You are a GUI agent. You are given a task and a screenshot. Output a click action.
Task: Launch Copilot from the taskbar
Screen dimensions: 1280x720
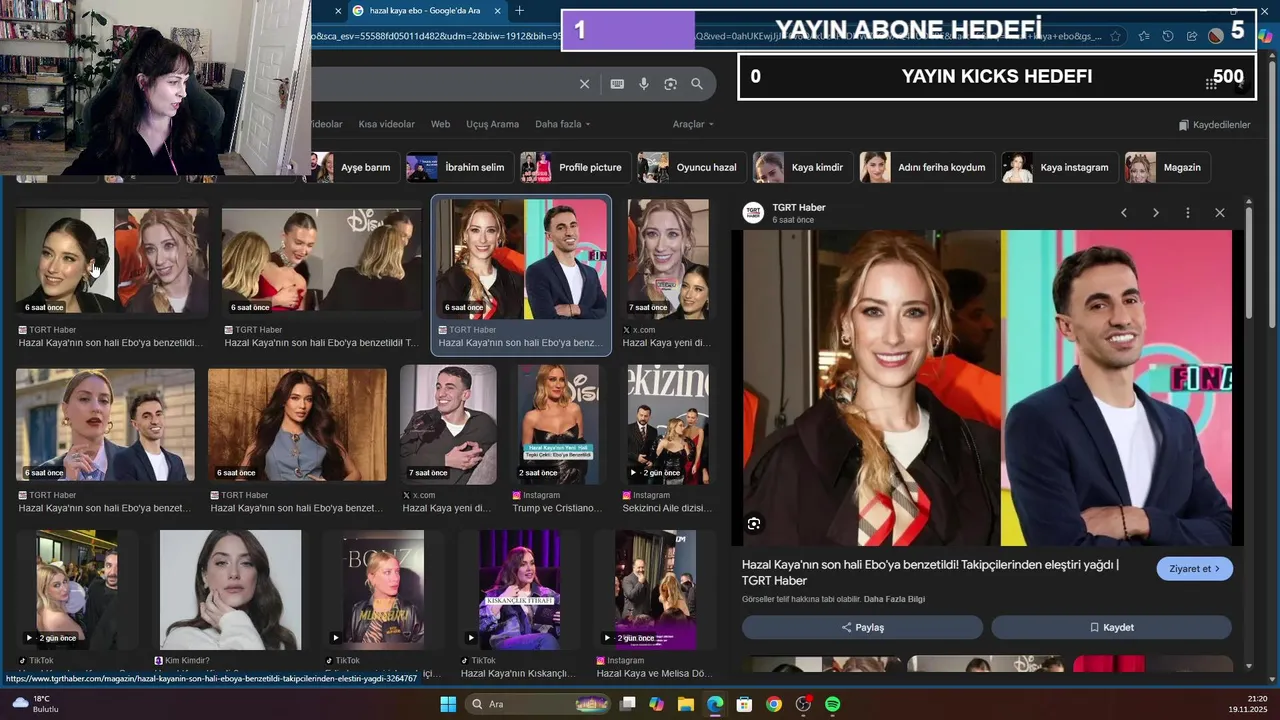[x=656, y=704]
